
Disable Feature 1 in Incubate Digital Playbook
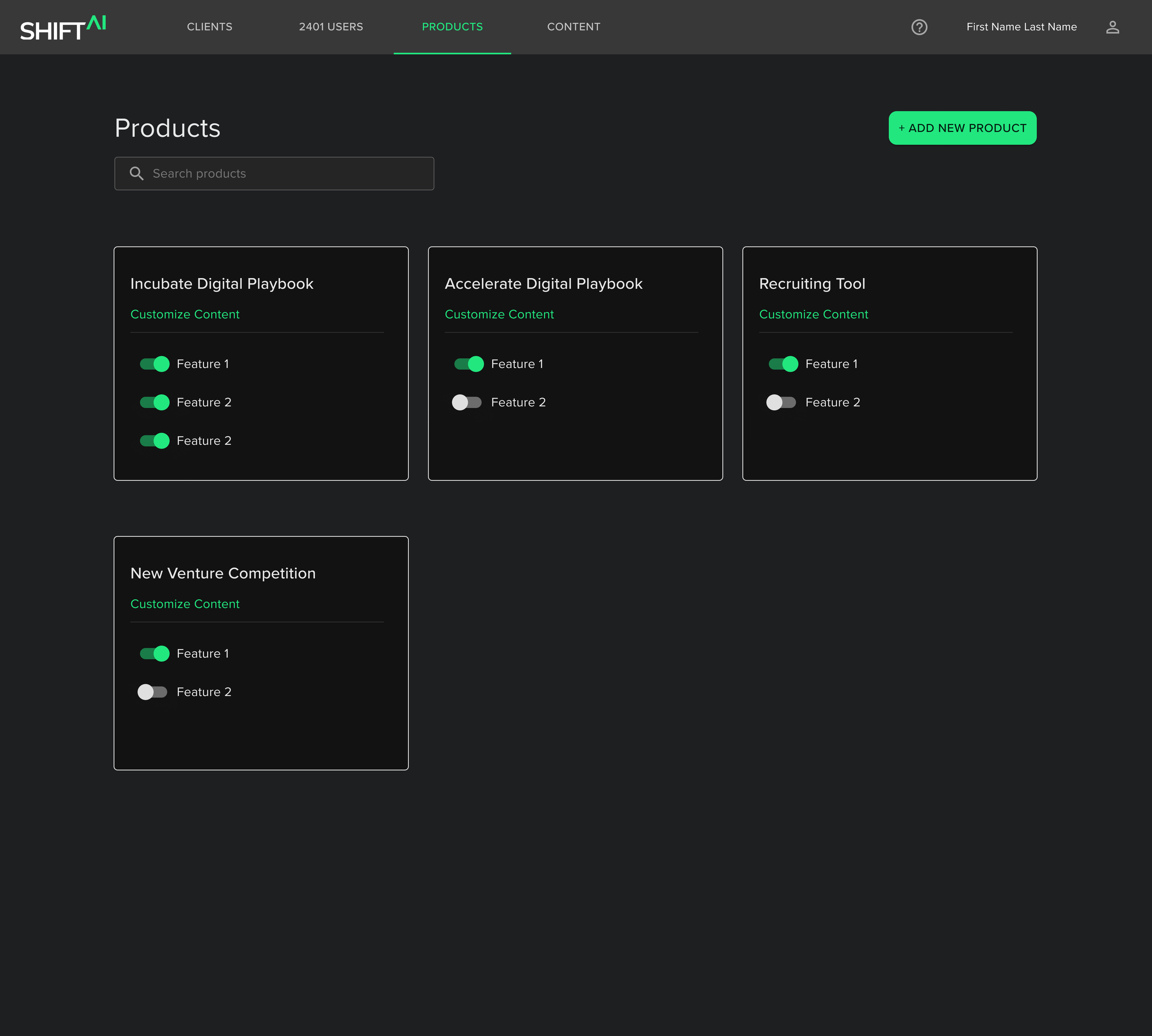pos(155,364)
